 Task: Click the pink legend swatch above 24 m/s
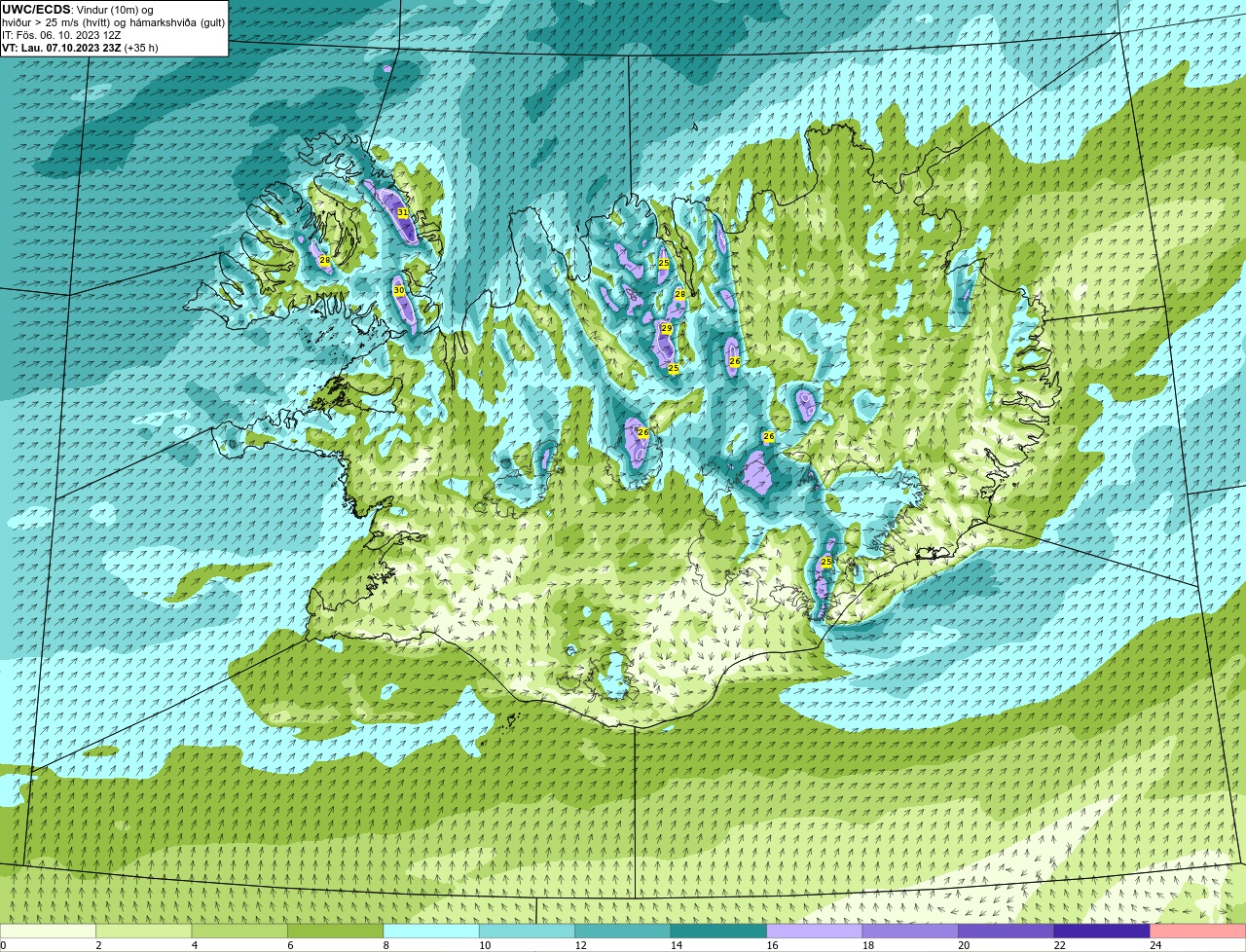pyautogui.click(x=1198, y=931)
